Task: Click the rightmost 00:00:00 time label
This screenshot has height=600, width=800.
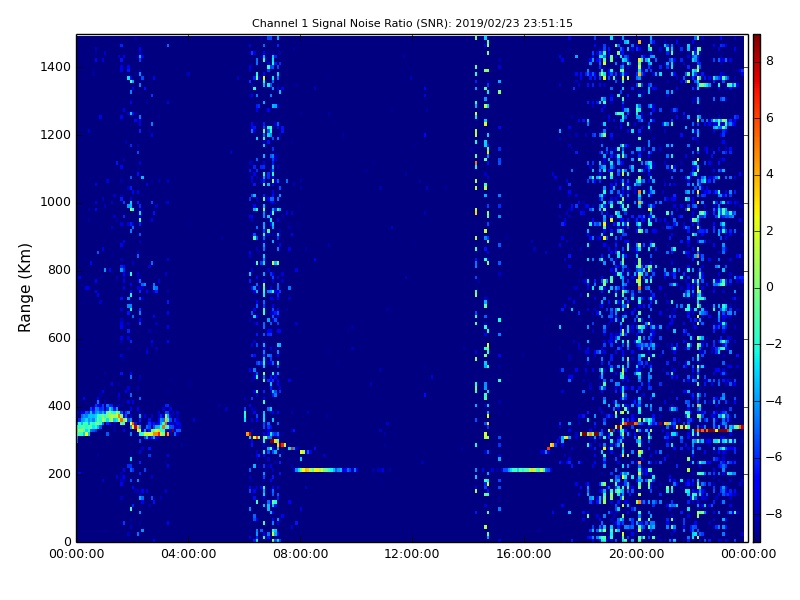Action: [x=748, y=554]
